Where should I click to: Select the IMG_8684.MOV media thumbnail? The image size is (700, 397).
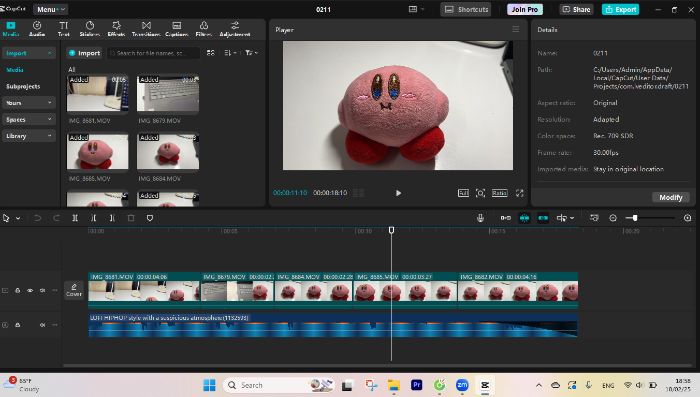(x=168, y=151)
